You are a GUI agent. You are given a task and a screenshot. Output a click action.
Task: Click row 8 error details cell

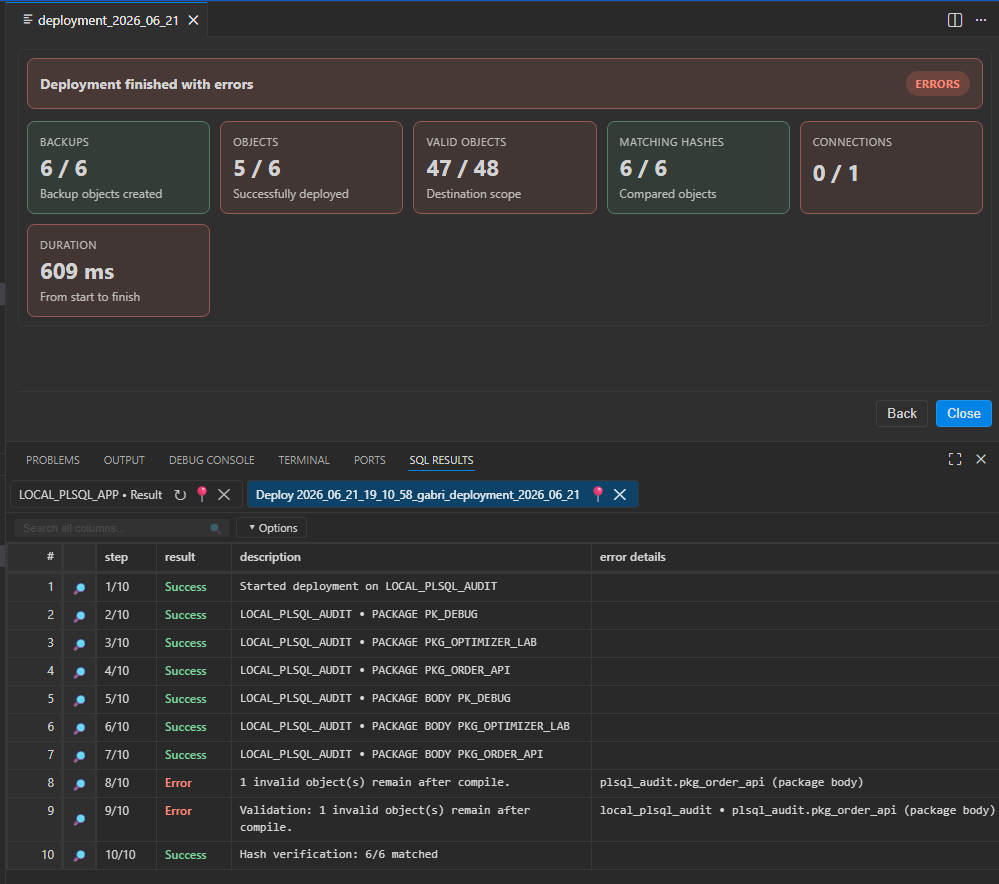[795, 783]
